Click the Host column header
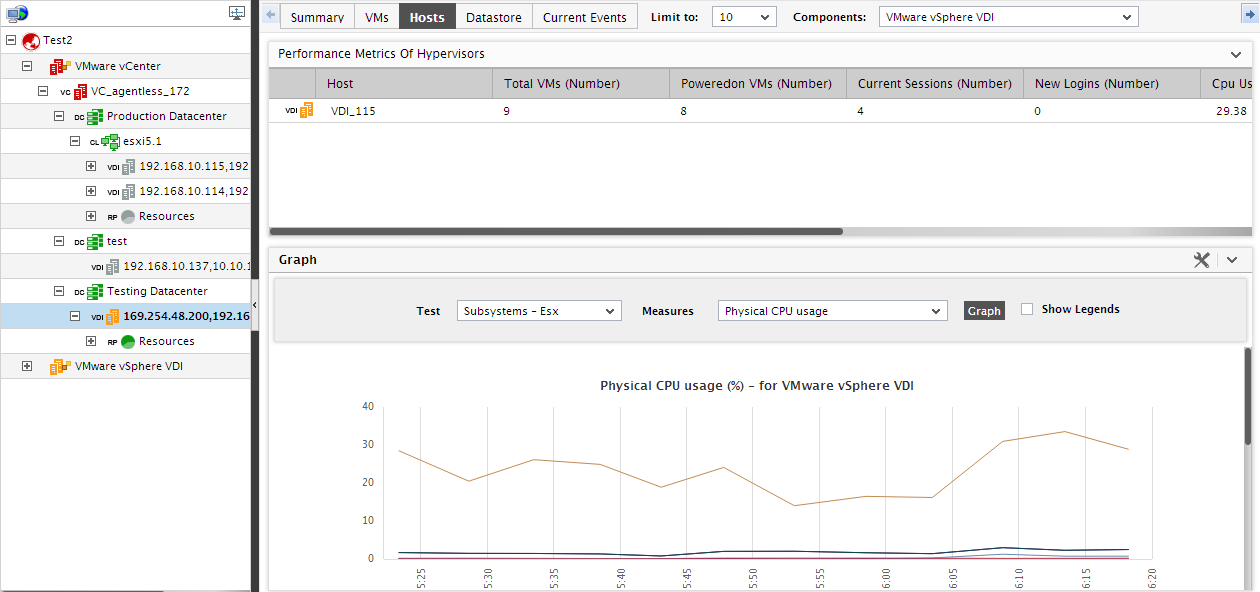Screen dimensions: 1260x592 tap(404, 83)
